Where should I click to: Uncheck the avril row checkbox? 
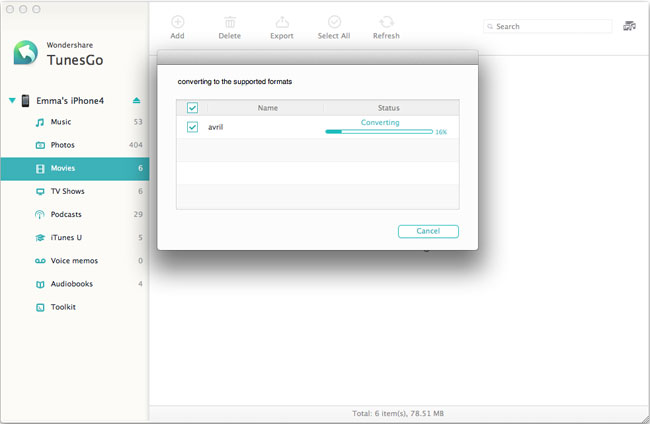pyautogui.click(x=192, y=127)
